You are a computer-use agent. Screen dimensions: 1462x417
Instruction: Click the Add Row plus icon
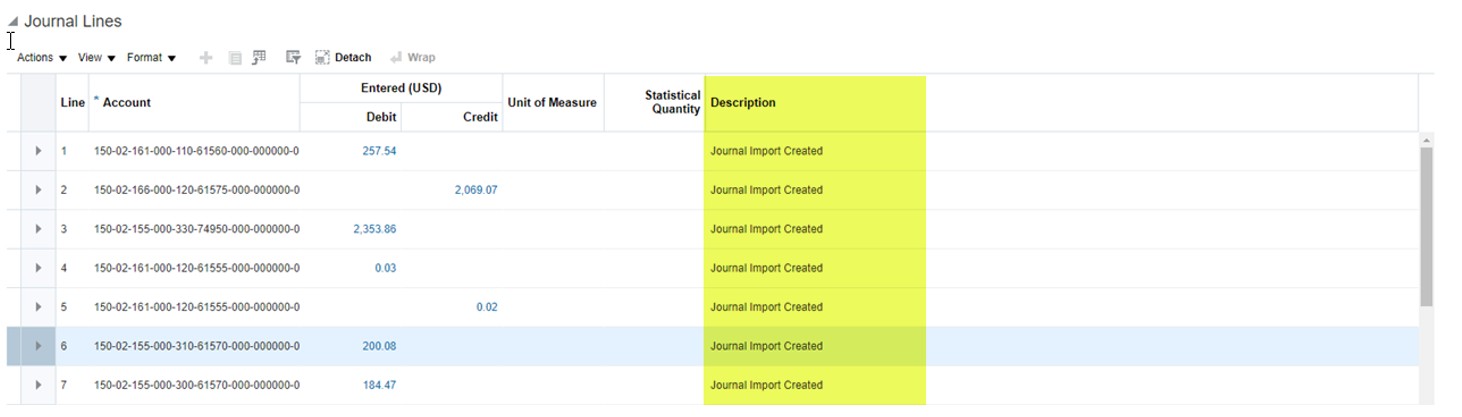point(206,58)
